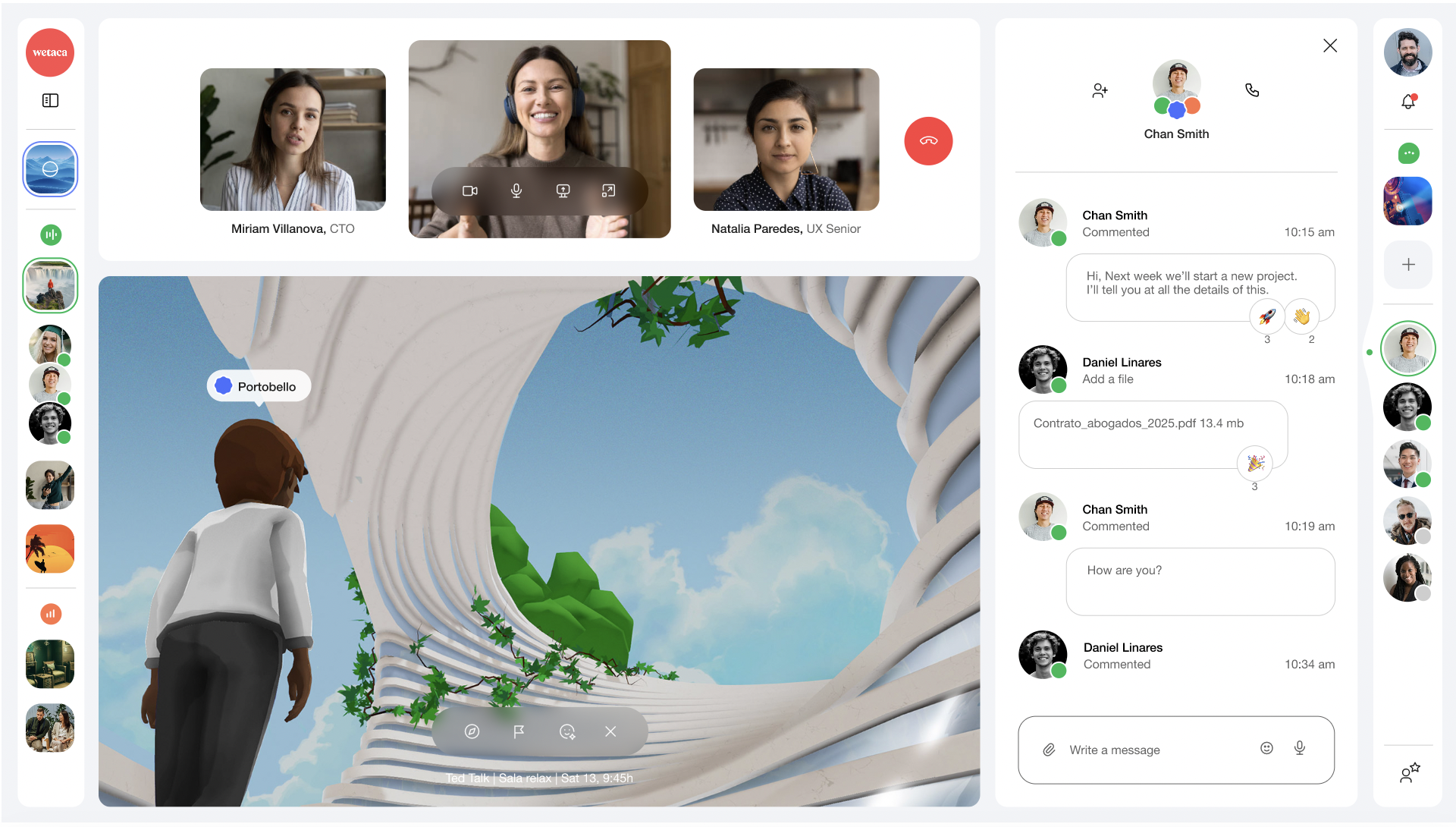Click add person icon beside Chan Smith
The height and width of the screenshot is (827, 1456).
tap(1100, 91)
